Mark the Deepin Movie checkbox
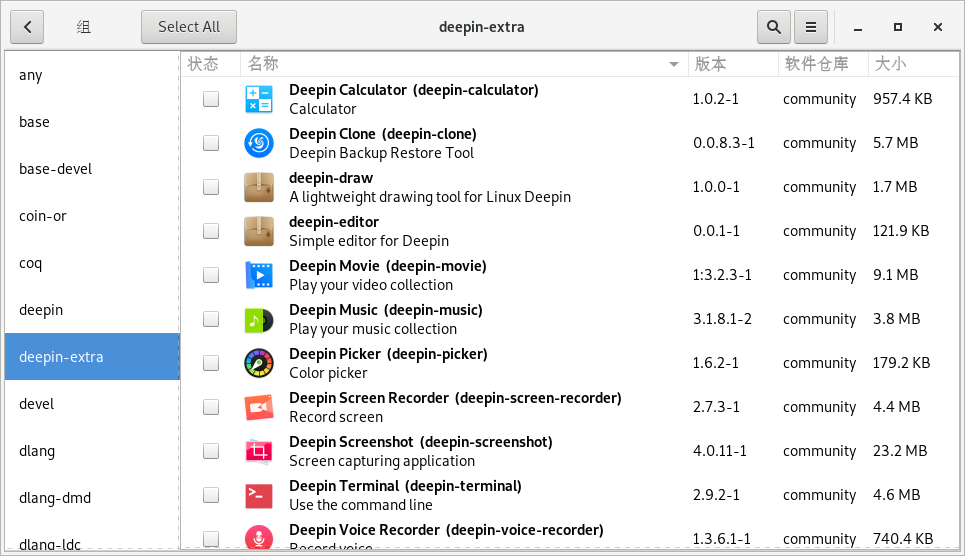This screenshot has height=556, width=965. pos(211,275)
